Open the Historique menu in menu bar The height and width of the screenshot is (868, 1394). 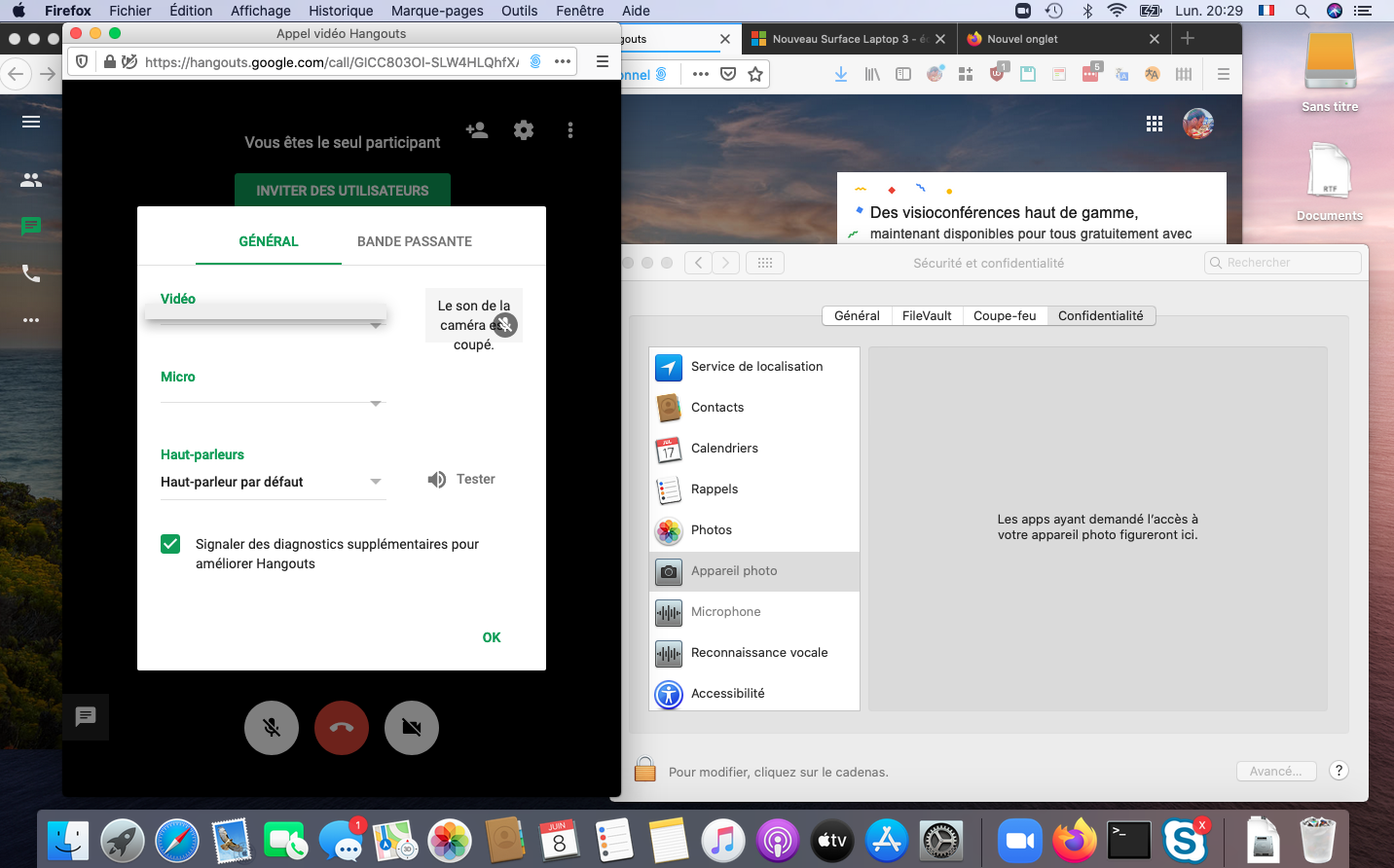coord(341,11)
